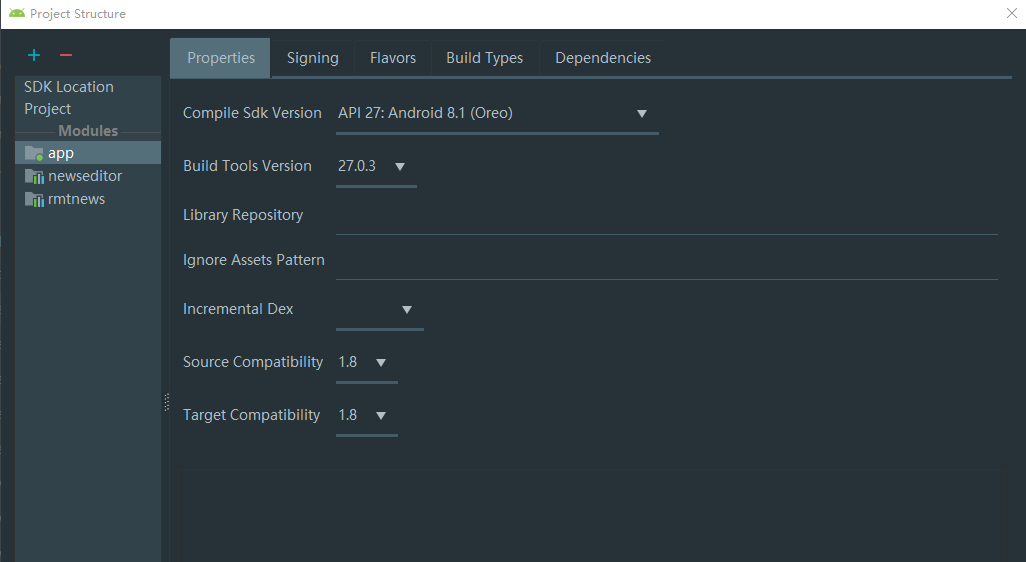This screenshot has width=1026, height=562.
Task: Close the Project Structure dialog
Action: 1012,13
